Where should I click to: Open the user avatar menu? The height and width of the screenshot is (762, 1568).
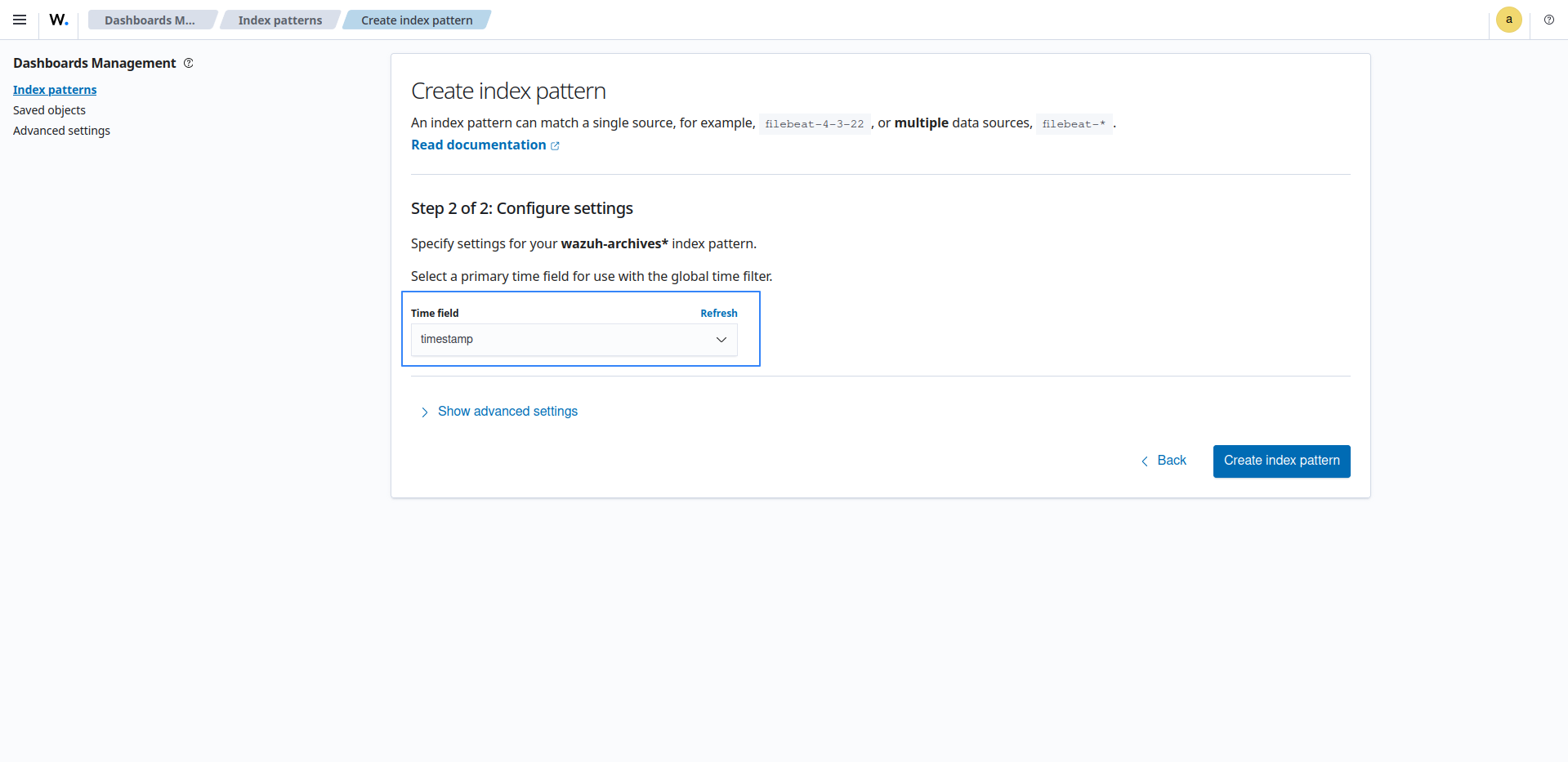pyautogui.click(x=1508, y=20)
